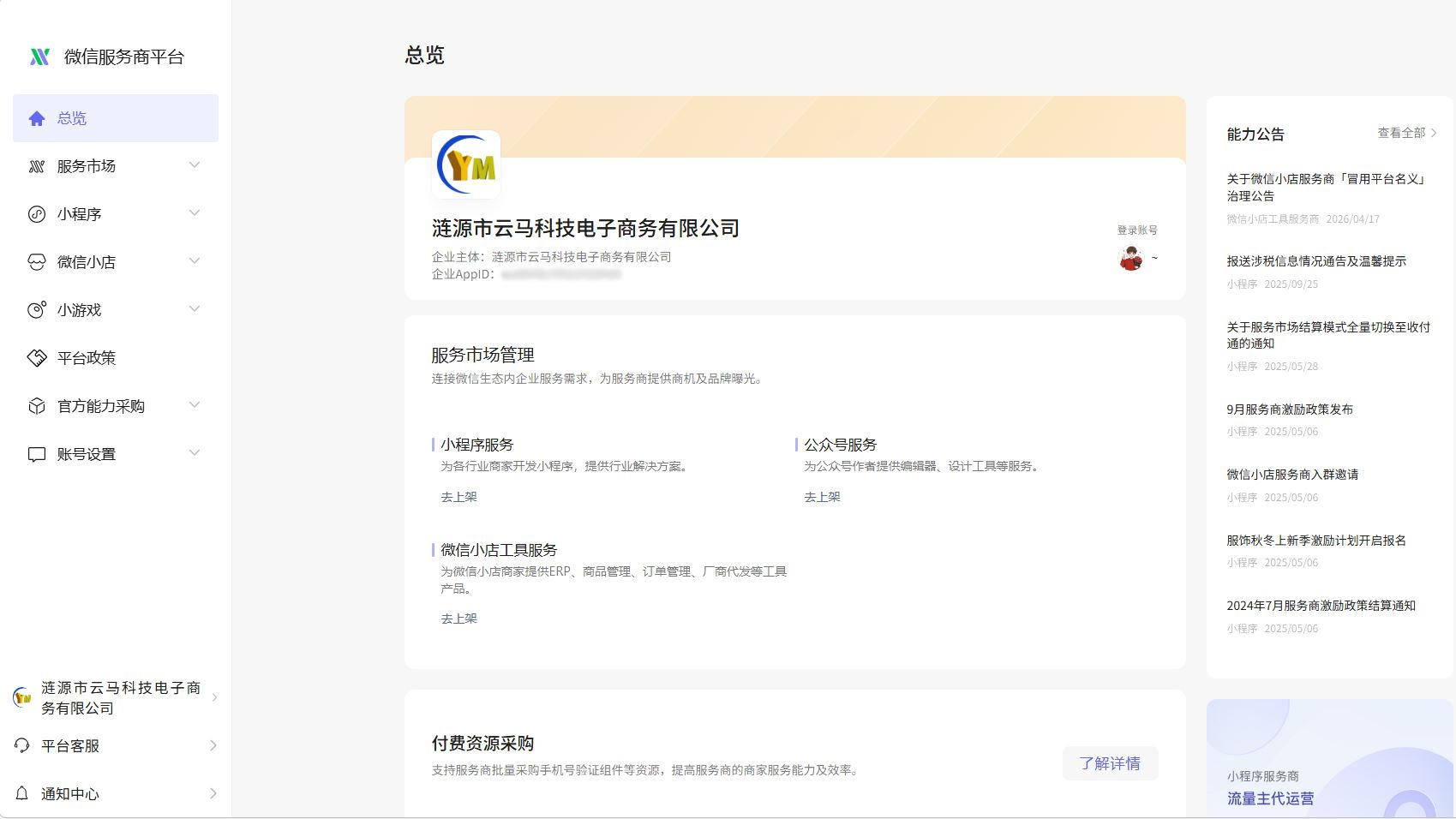Click the 付费资源采购 heading
This screenshot has height=819, width=1456.
(482, 744)
